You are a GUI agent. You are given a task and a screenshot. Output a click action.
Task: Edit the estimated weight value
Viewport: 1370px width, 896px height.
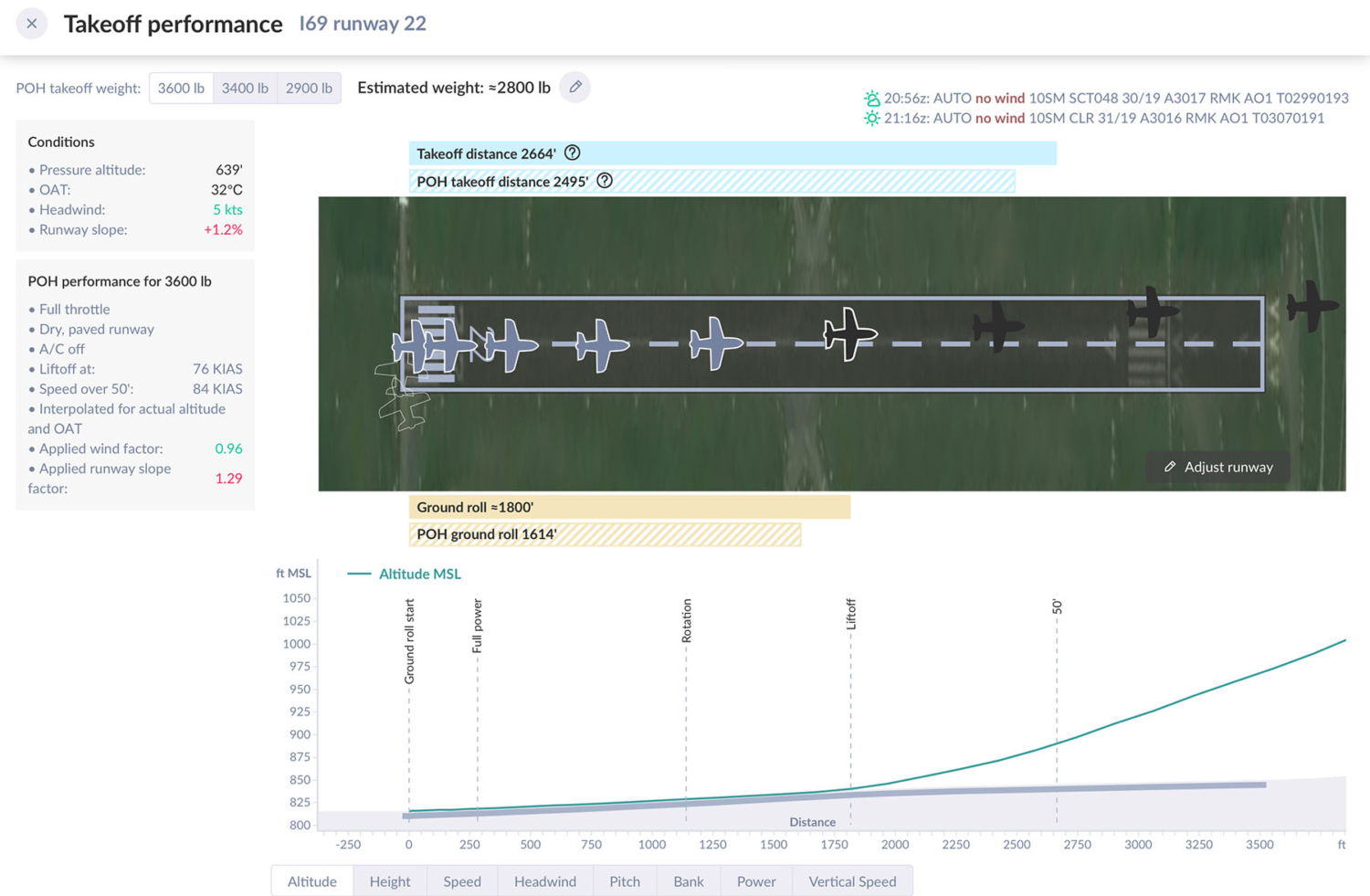click(x=574, y=87)
